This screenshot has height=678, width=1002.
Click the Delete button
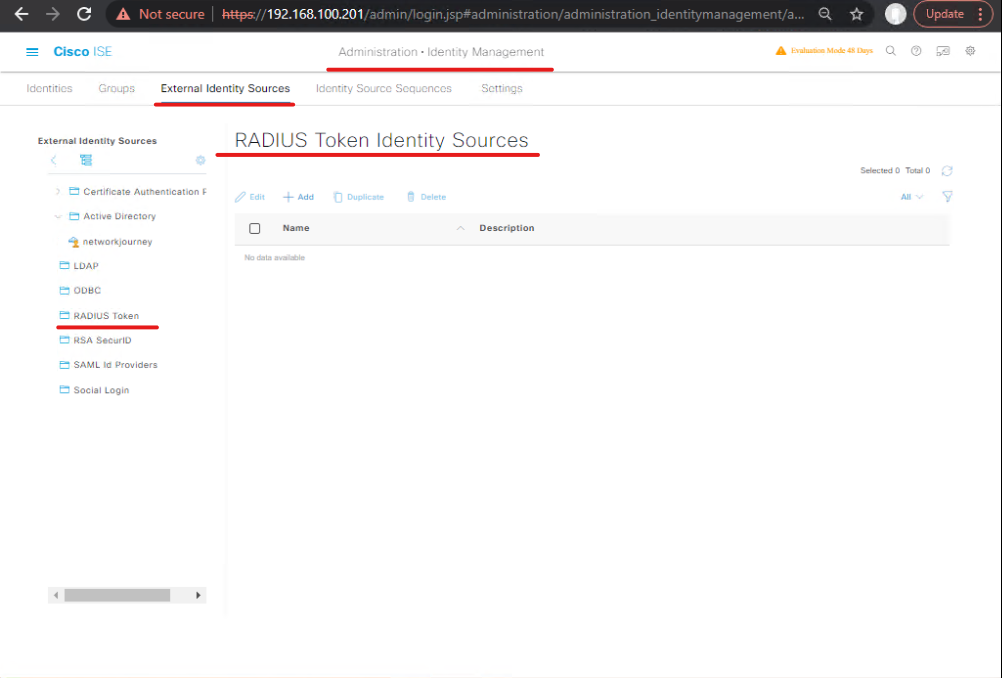pos(426,197)
